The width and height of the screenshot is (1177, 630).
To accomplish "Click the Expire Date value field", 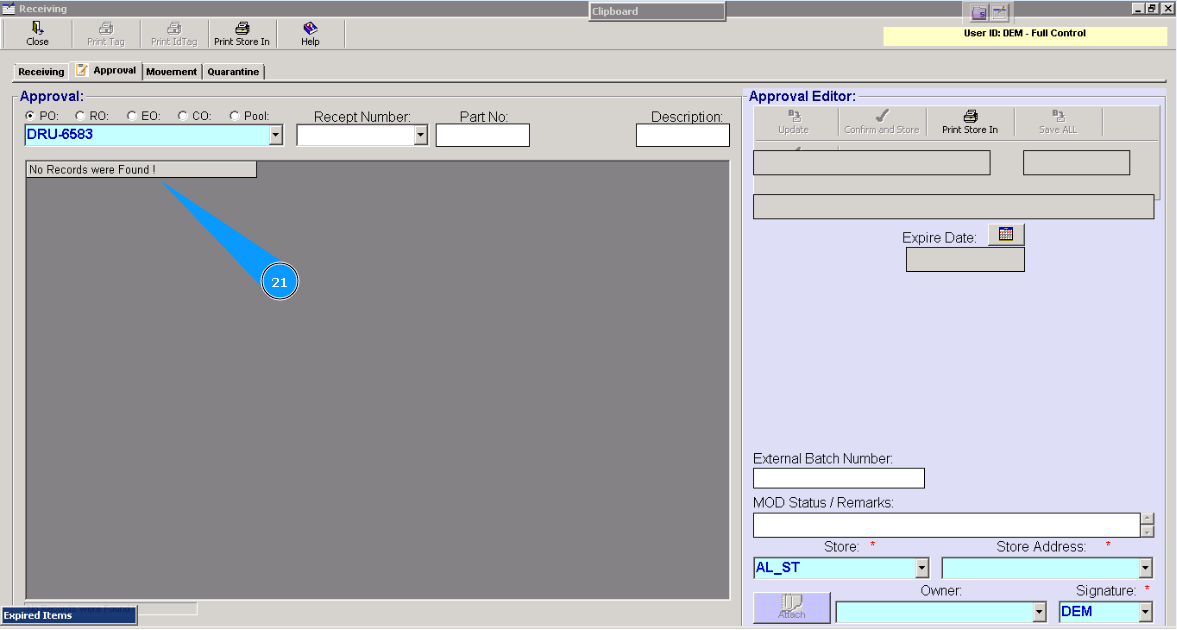I will pyautogui.click(x=965, y=260).
